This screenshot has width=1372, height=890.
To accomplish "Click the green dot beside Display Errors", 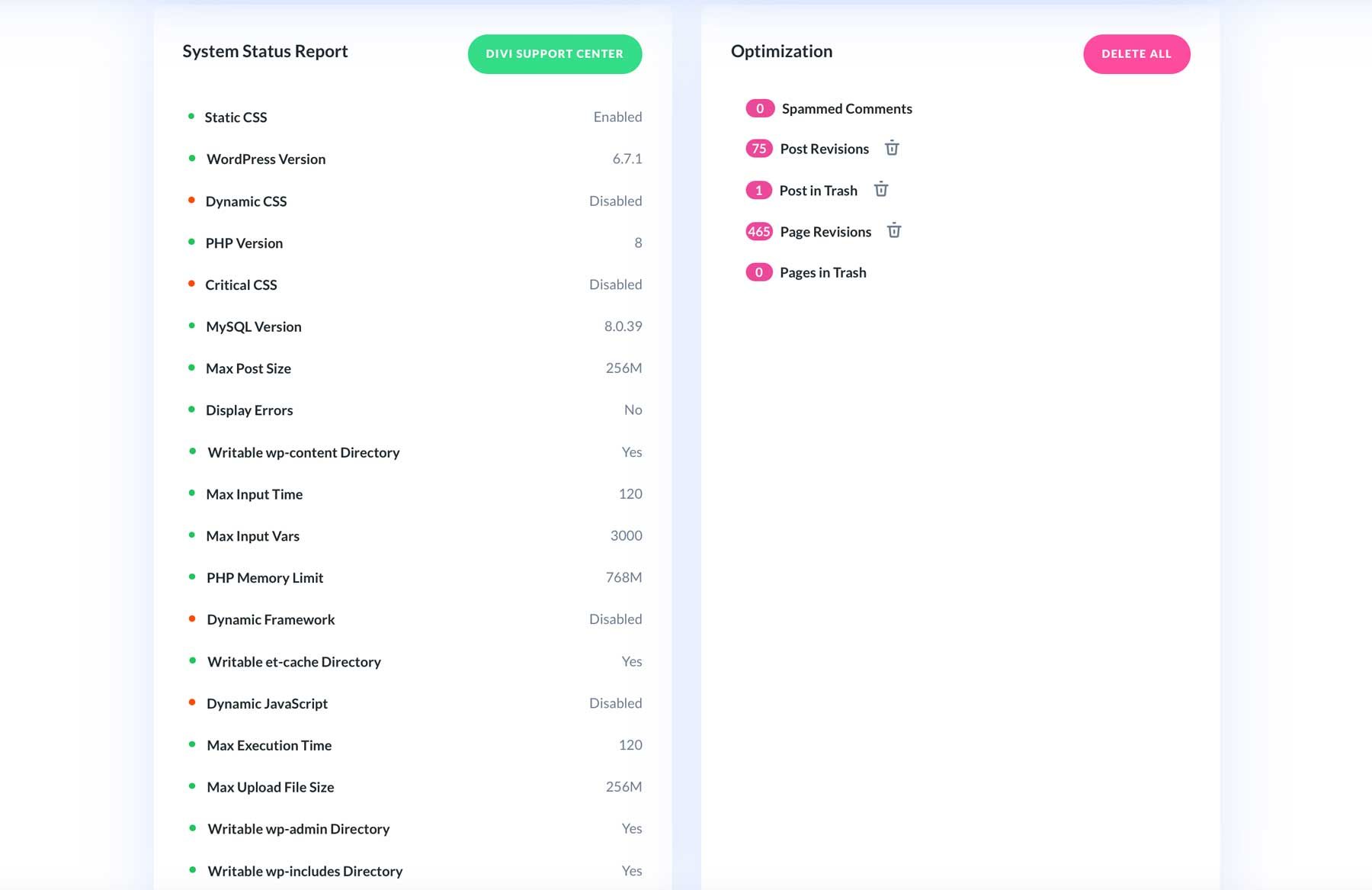I will pos(192,408).
